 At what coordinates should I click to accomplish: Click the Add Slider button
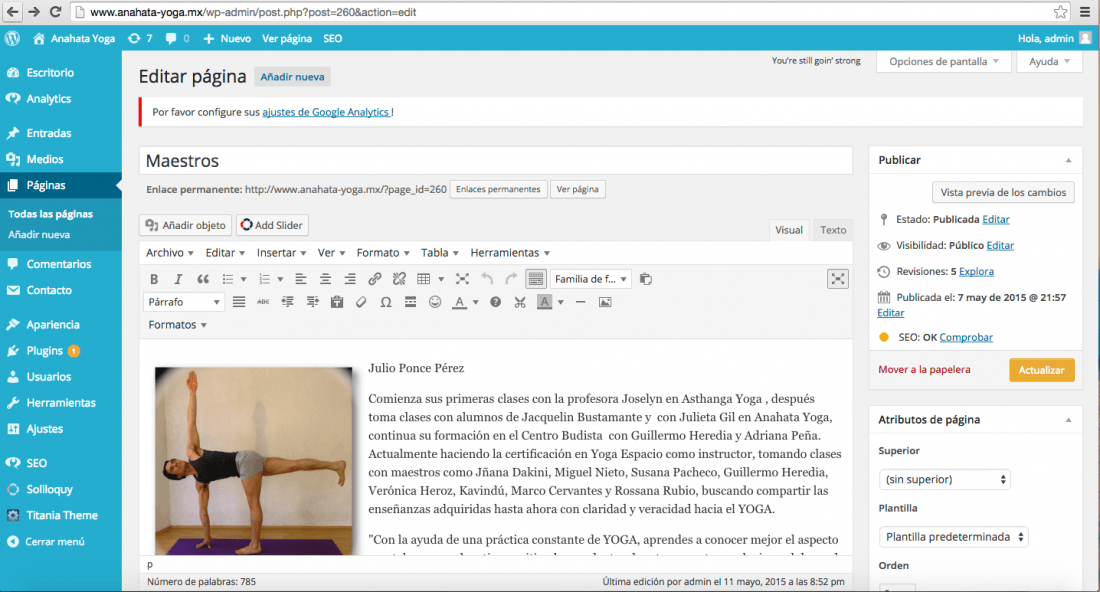coord(272,225)
